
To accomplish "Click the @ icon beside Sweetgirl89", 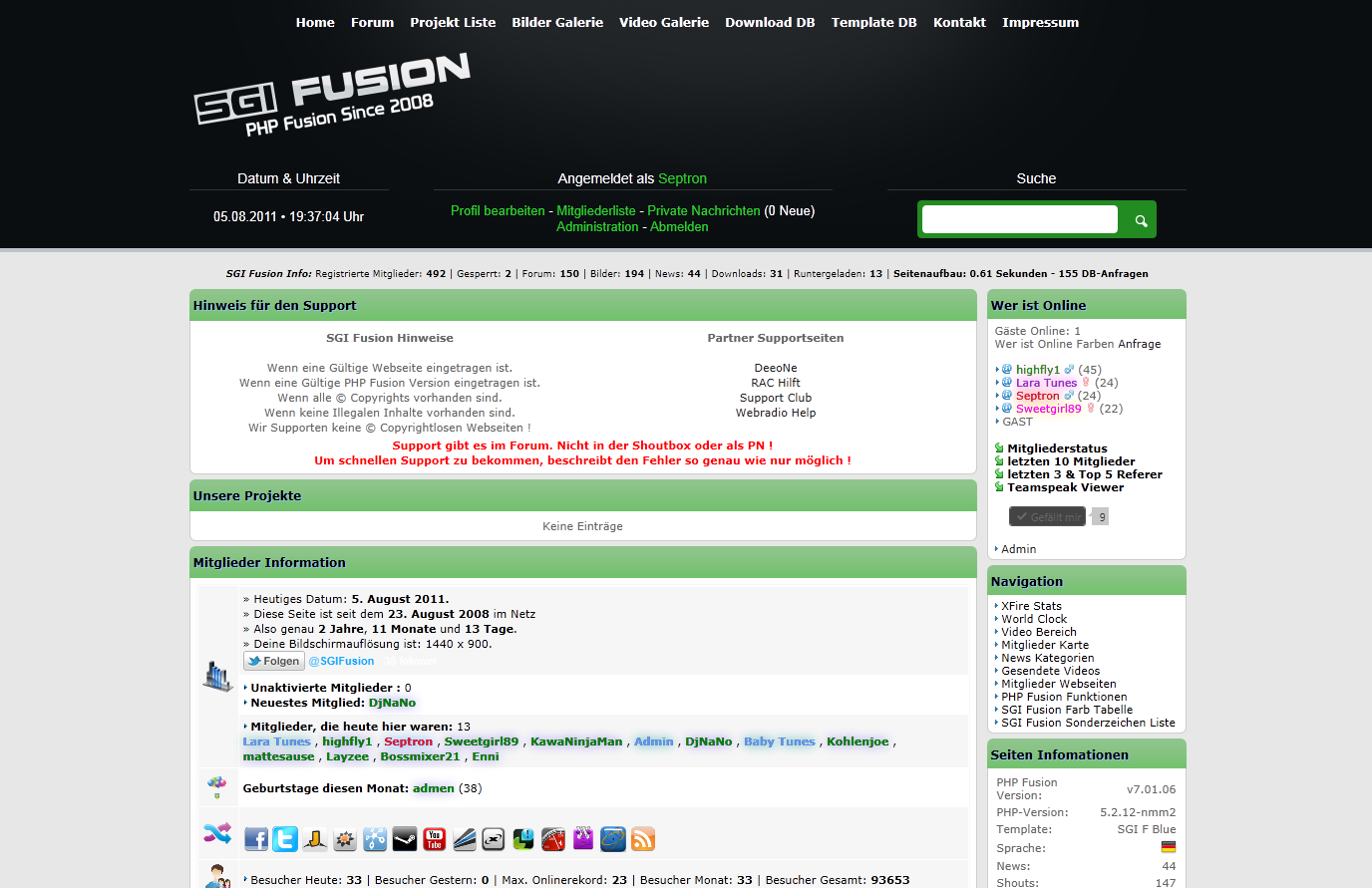I will point(1007,408).
